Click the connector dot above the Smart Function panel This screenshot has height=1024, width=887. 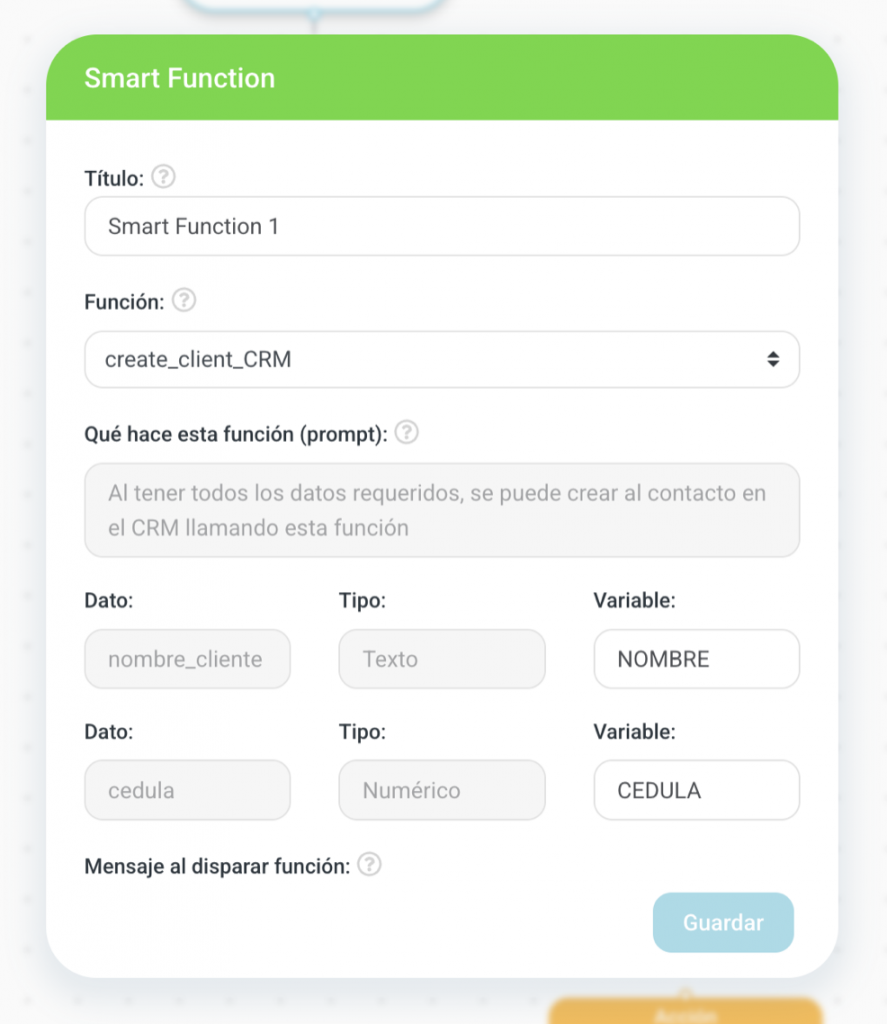pos(313,15)
